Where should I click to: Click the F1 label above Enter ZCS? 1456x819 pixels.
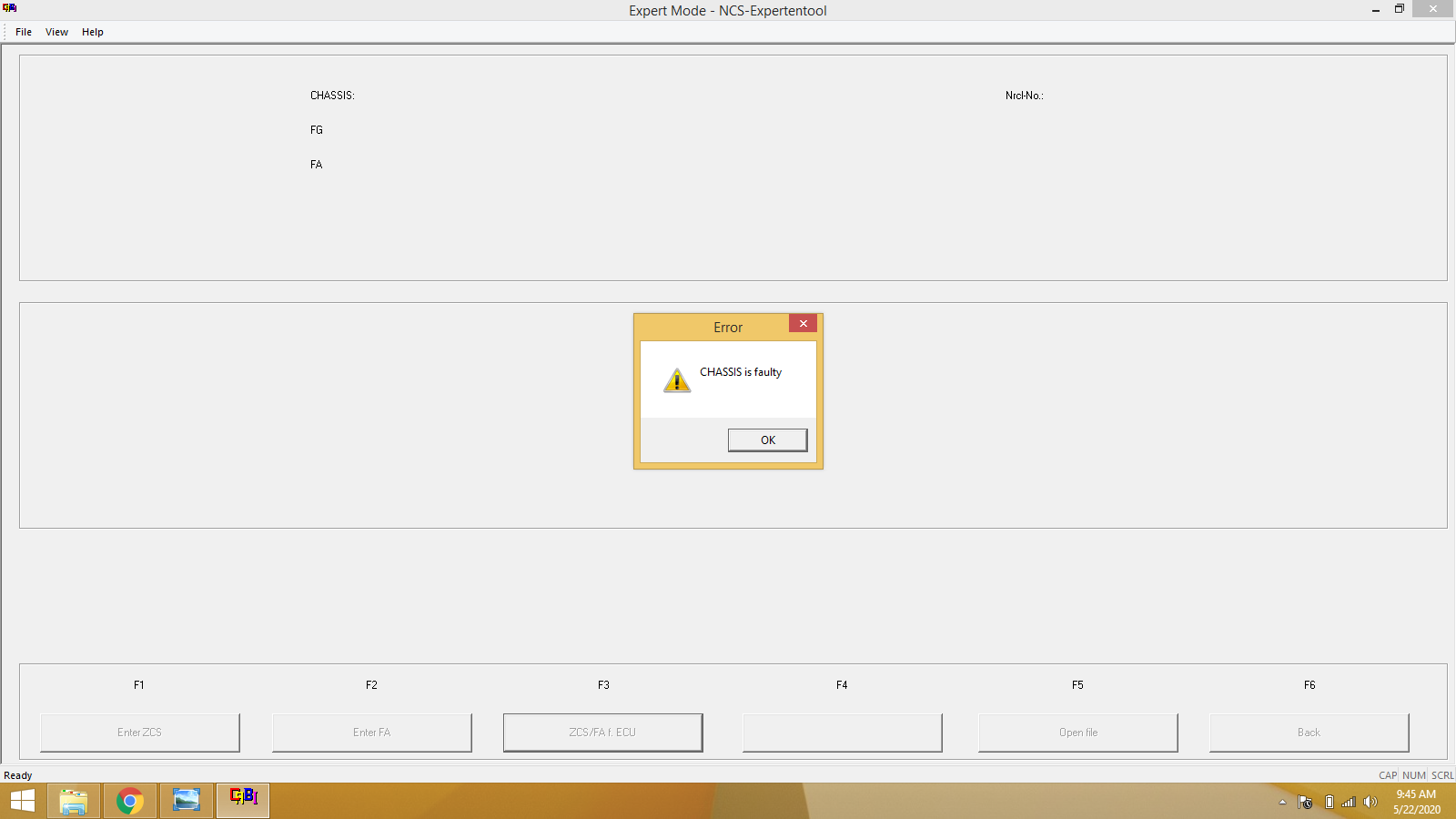pos(139,685)
